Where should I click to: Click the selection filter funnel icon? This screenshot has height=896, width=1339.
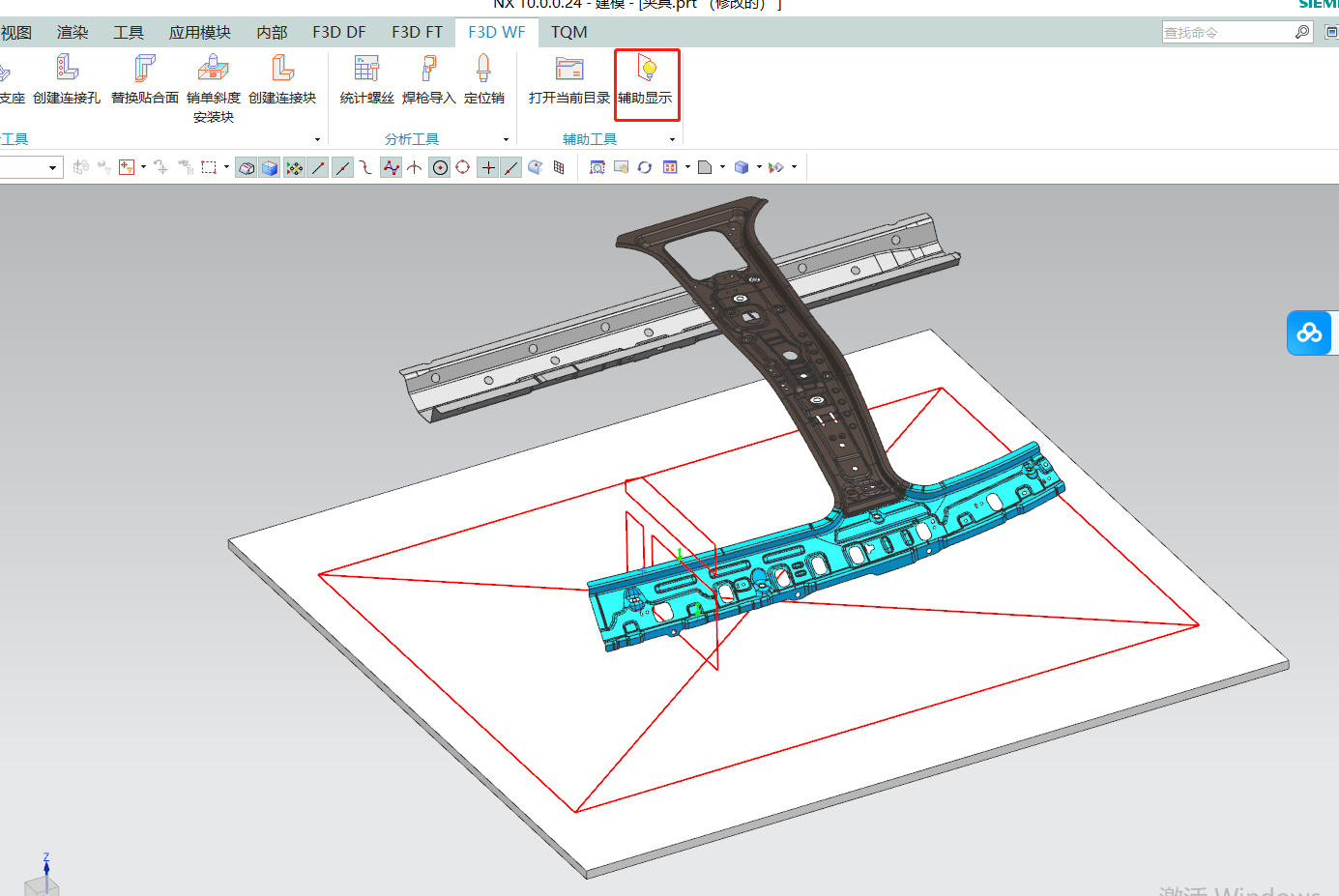(x=127, y=167)
